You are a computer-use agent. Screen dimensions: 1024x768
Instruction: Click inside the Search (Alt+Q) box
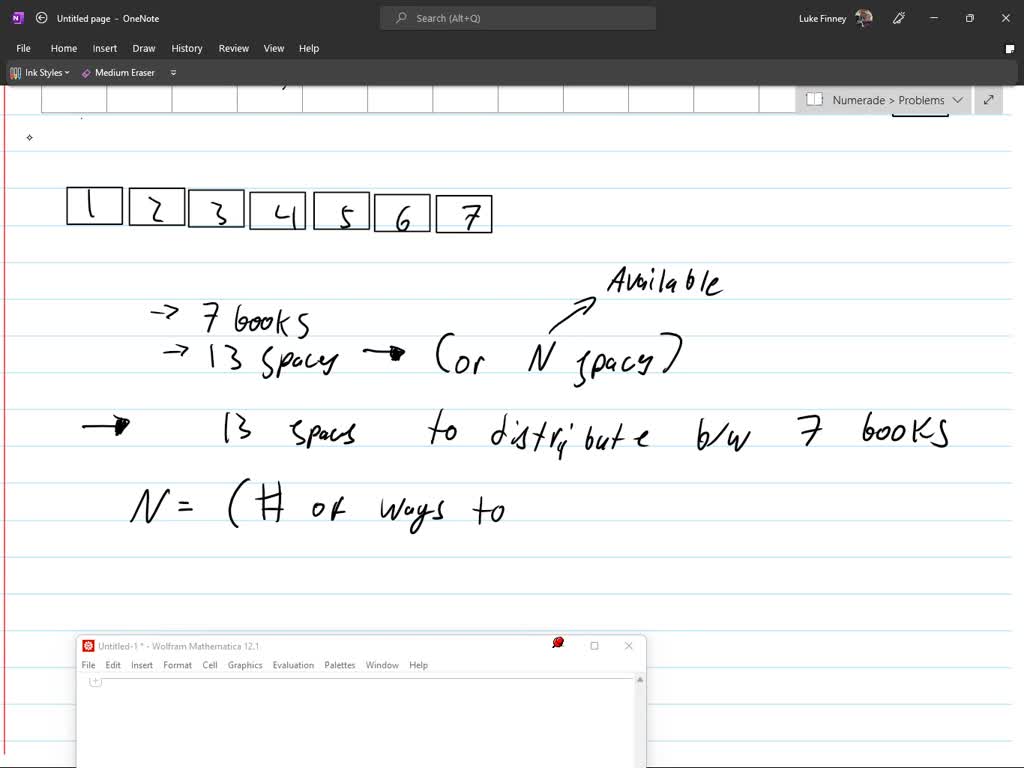pyautogui.click(x=518, y=18)
